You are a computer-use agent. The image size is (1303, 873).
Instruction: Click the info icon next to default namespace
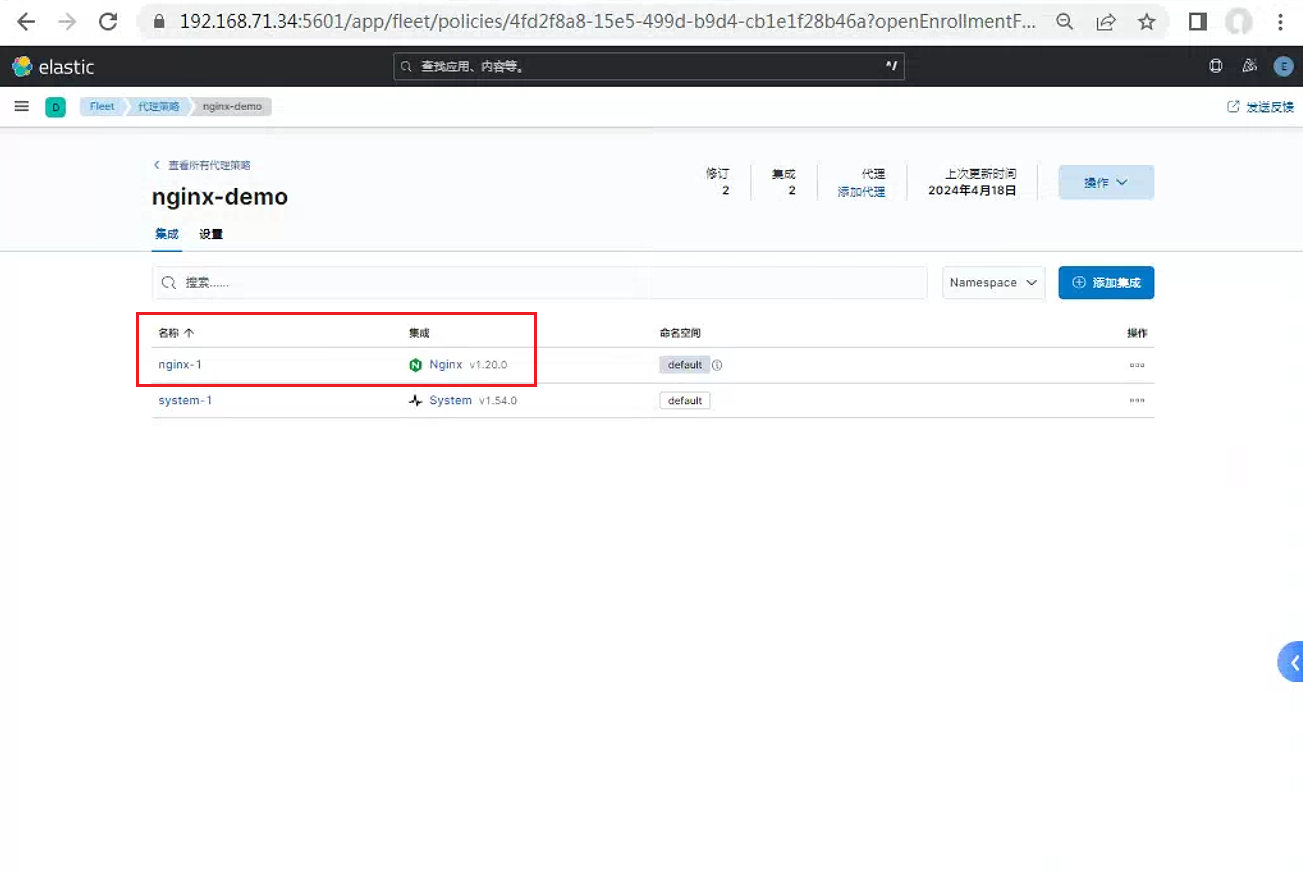717,365
